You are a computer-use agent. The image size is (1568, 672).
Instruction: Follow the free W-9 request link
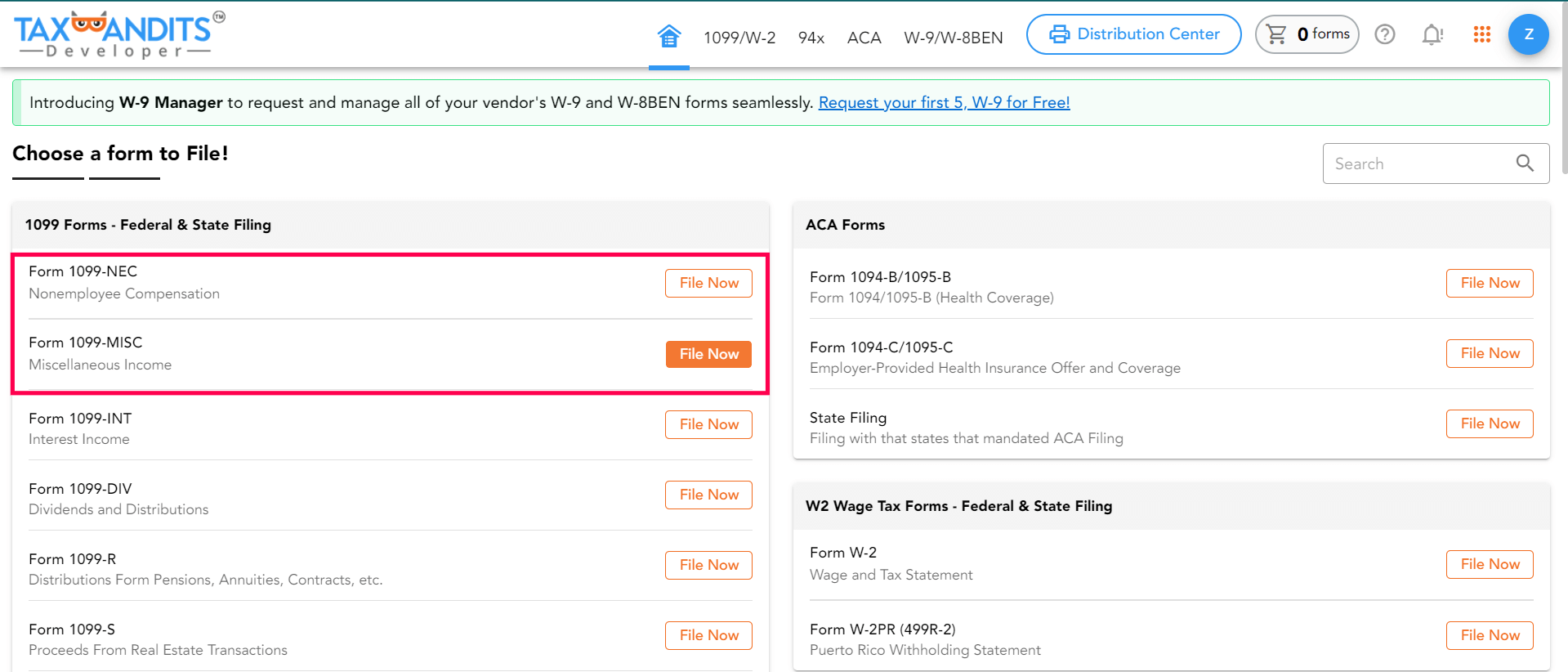[x=944, y=102]
